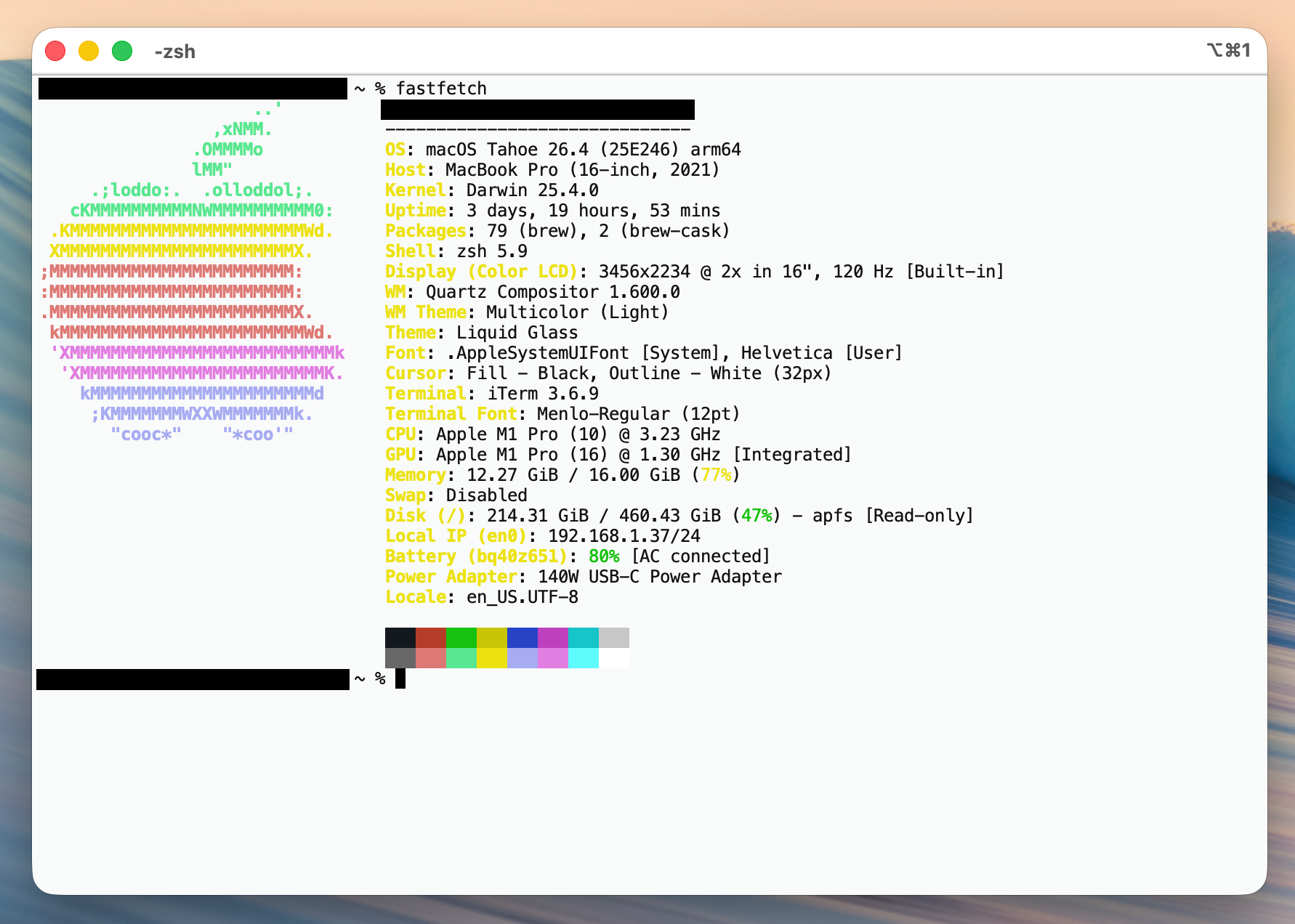This screenshot has height=924, width=1295.
Task: Click the typed 'fastfetch' command
Action: (x=441, y=89)
